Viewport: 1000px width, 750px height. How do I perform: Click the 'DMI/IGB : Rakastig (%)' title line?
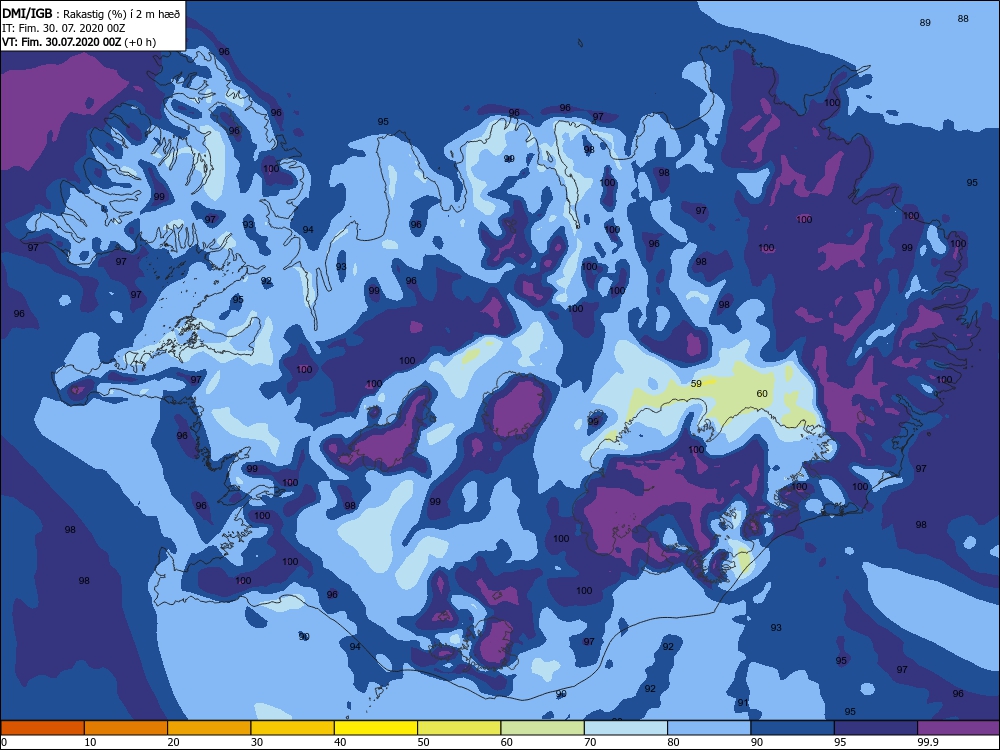pyautogui.click(x=91, y=13)
